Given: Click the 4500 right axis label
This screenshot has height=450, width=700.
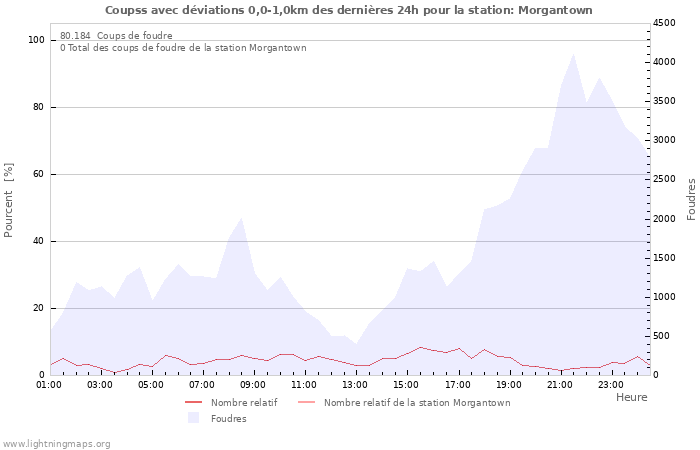Looking at the screenshot, I should click(x=664, y=23).
